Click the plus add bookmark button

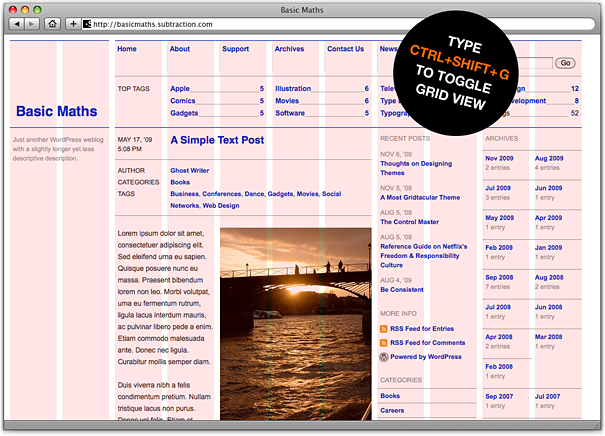click(73, 24)
